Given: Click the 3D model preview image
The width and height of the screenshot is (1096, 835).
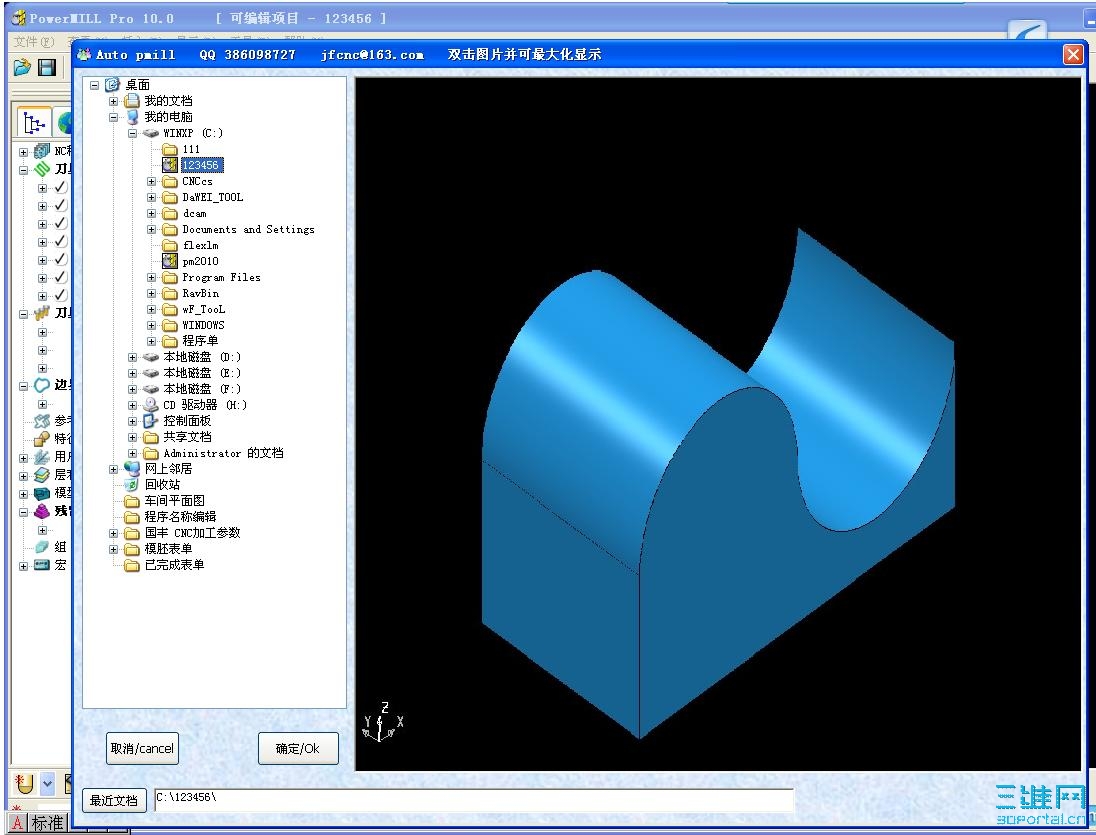Looking at the screenshot, I should 718,424.
